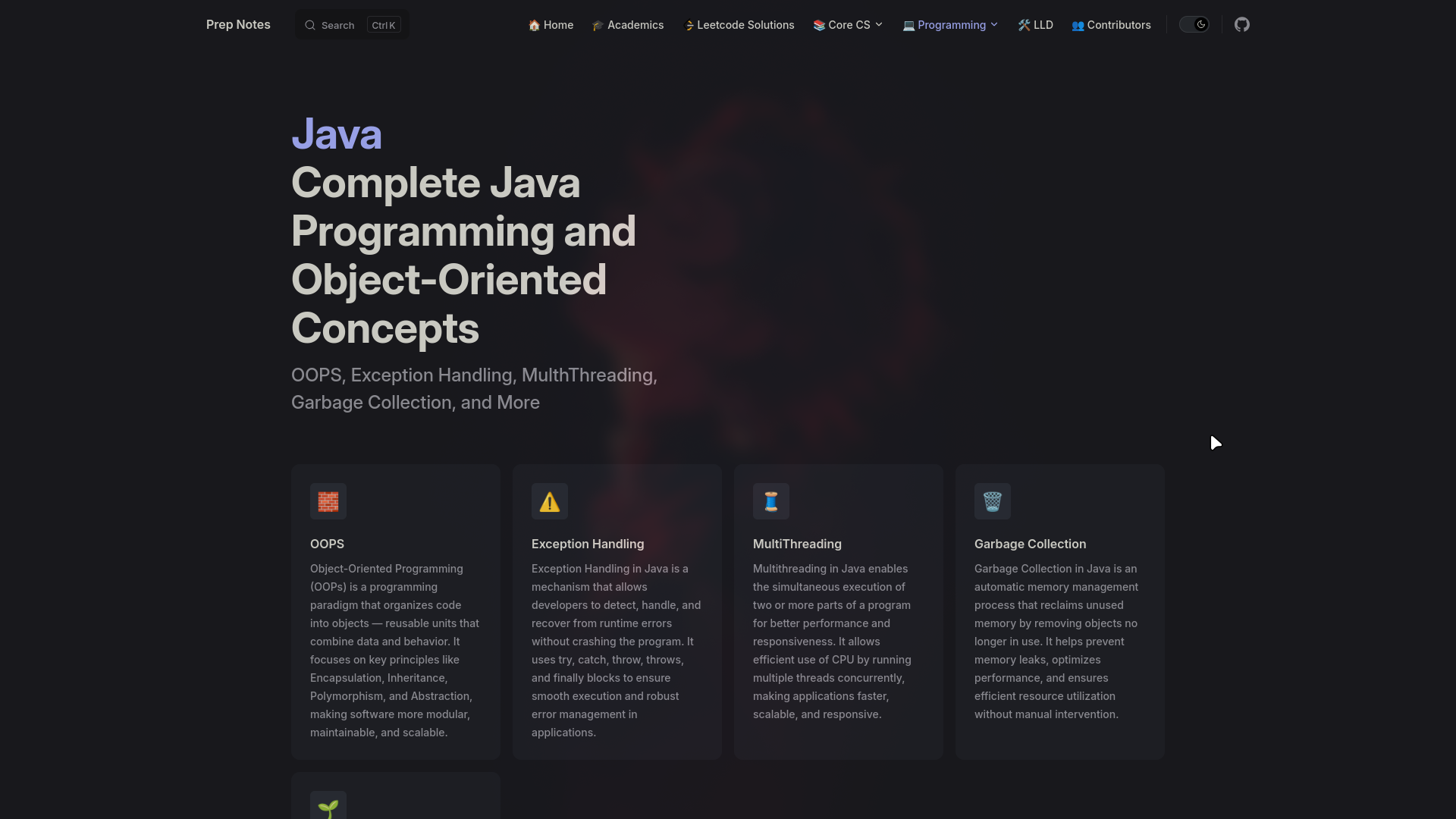Click the brick icon on OOPS card
This screenshot has width=1456, height=819.
click(x=328, y=501)
